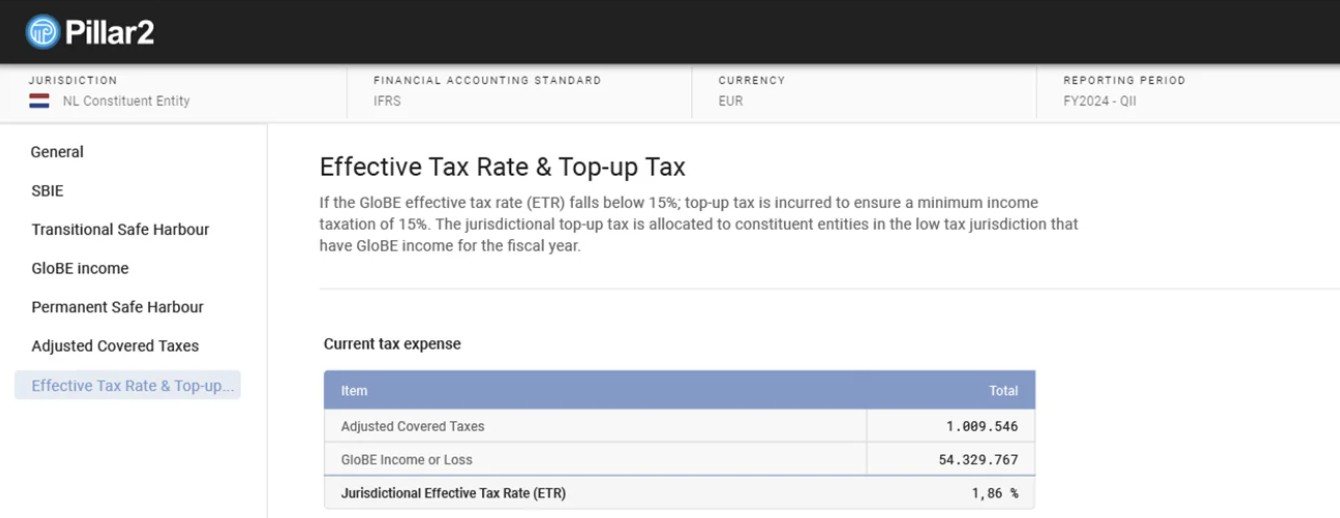Click the Pillar2 brand name text
Image resolution: width=1340 pixels, height=518 pixels.
pos(109,33)
